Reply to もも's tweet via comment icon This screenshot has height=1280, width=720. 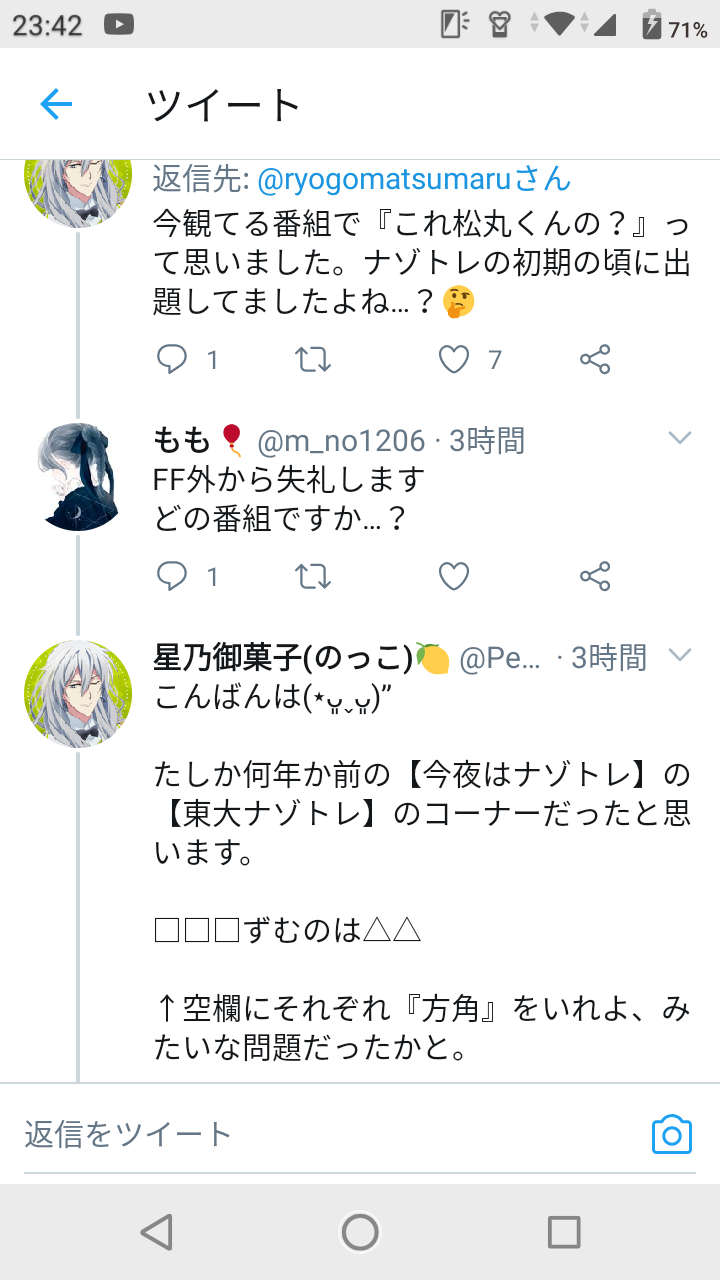coord(173,576)
